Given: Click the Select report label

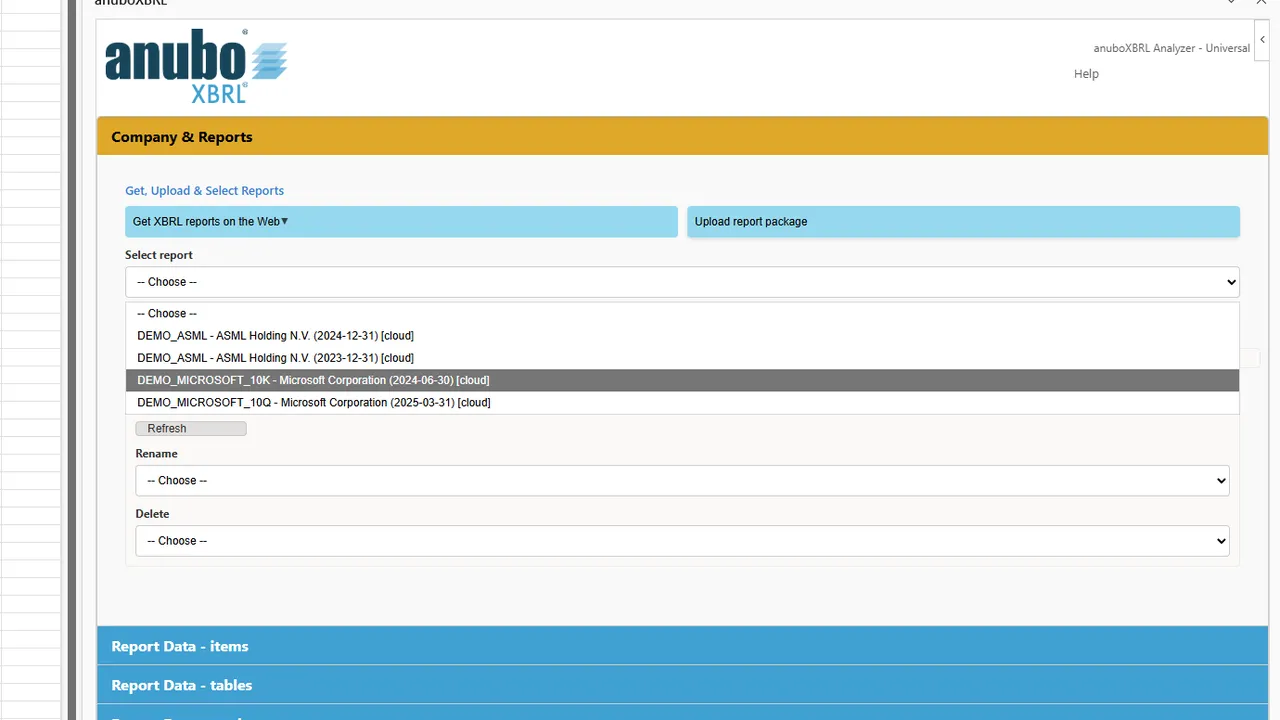Looking at the screenshot, I should point(159,255).
